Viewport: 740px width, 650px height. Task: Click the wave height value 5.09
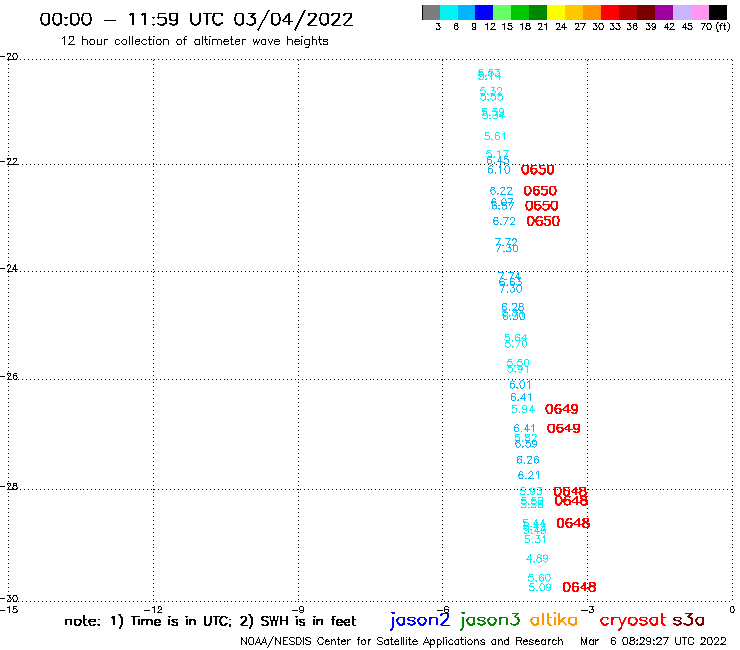(540, 587)
